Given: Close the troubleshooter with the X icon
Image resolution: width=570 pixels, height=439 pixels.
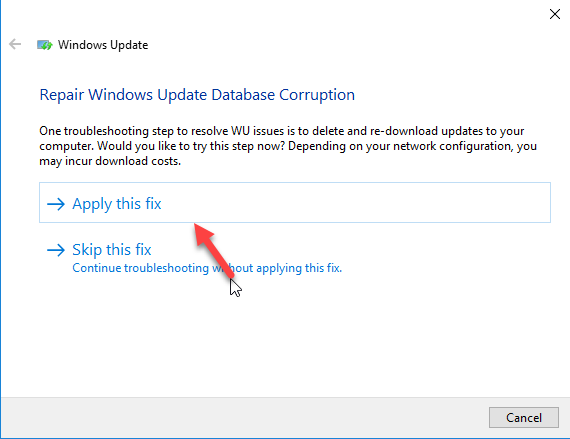Looking at the screenshot, I should 555,14.
